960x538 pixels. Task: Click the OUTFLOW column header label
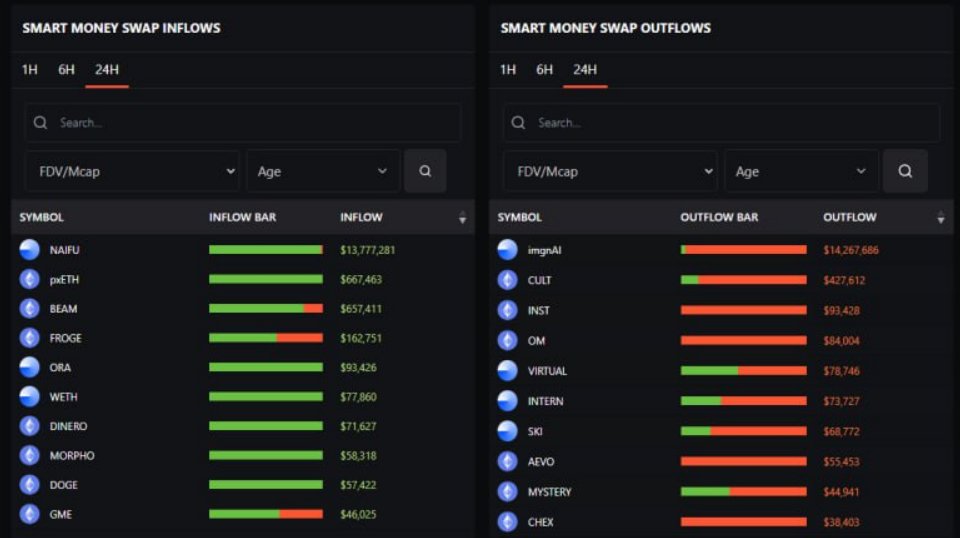point(850,217)
